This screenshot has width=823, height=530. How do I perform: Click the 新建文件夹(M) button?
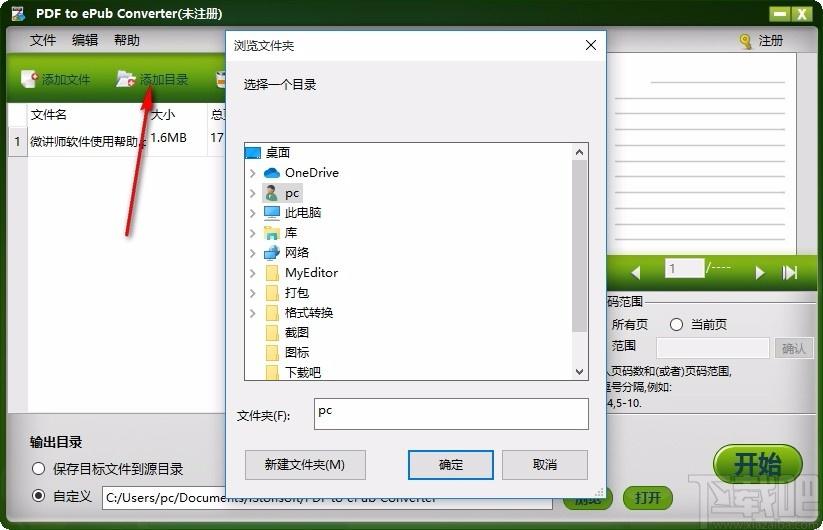pos(305,465)
